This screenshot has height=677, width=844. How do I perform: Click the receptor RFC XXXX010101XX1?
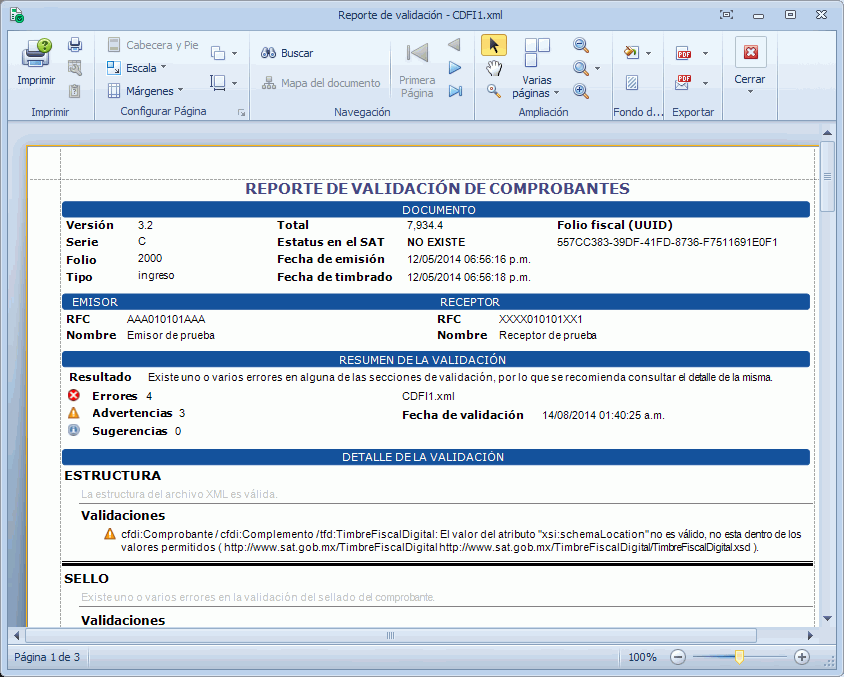point(540,319)
